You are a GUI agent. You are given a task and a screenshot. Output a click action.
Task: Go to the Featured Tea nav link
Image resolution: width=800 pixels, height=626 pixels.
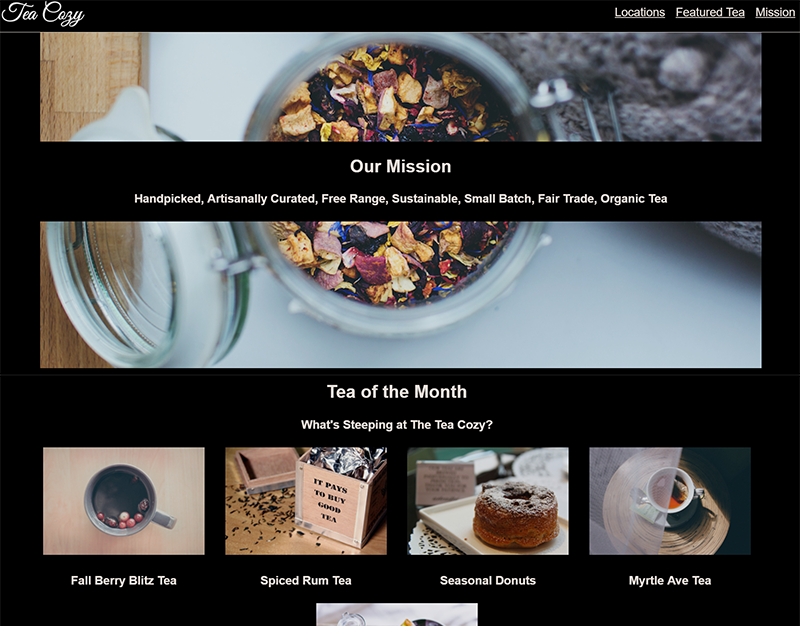coord(710,12)
